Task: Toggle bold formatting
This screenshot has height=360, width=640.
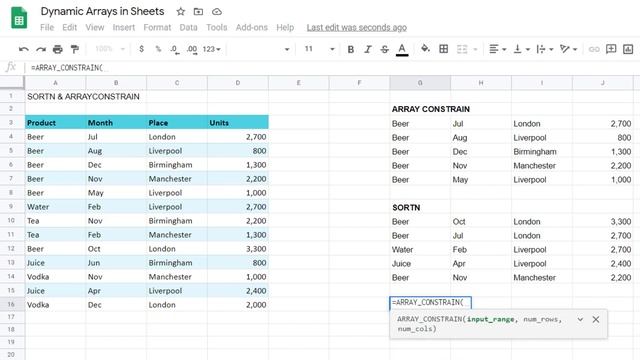Action: click(350, 49)
